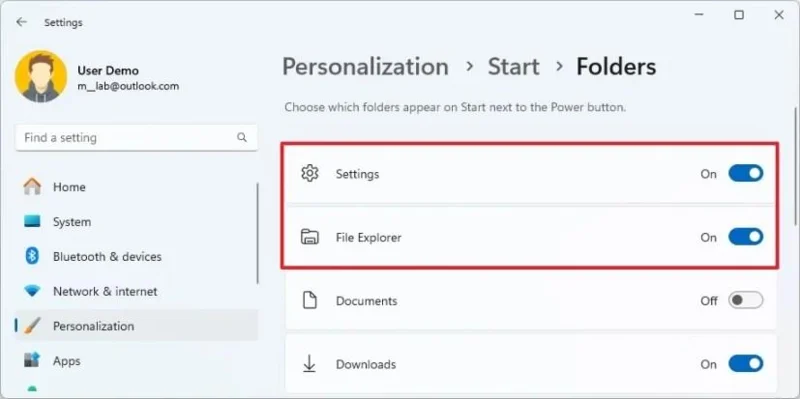Click the main page vertical scrollbar

(795, 165)
